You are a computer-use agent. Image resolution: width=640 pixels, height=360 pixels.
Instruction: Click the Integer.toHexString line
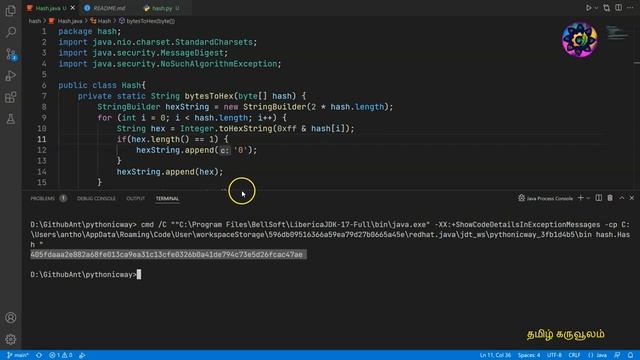pos(236,129)
